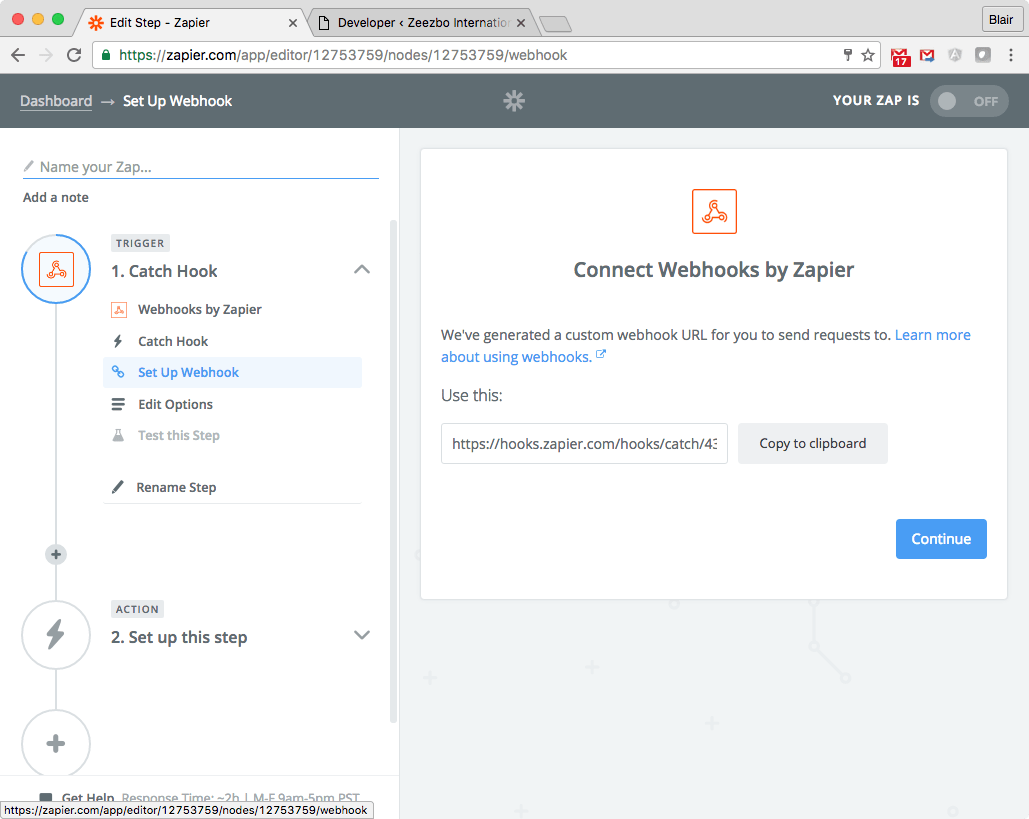
Task: Click the Get Help chat icon
Action: (46, 797)
